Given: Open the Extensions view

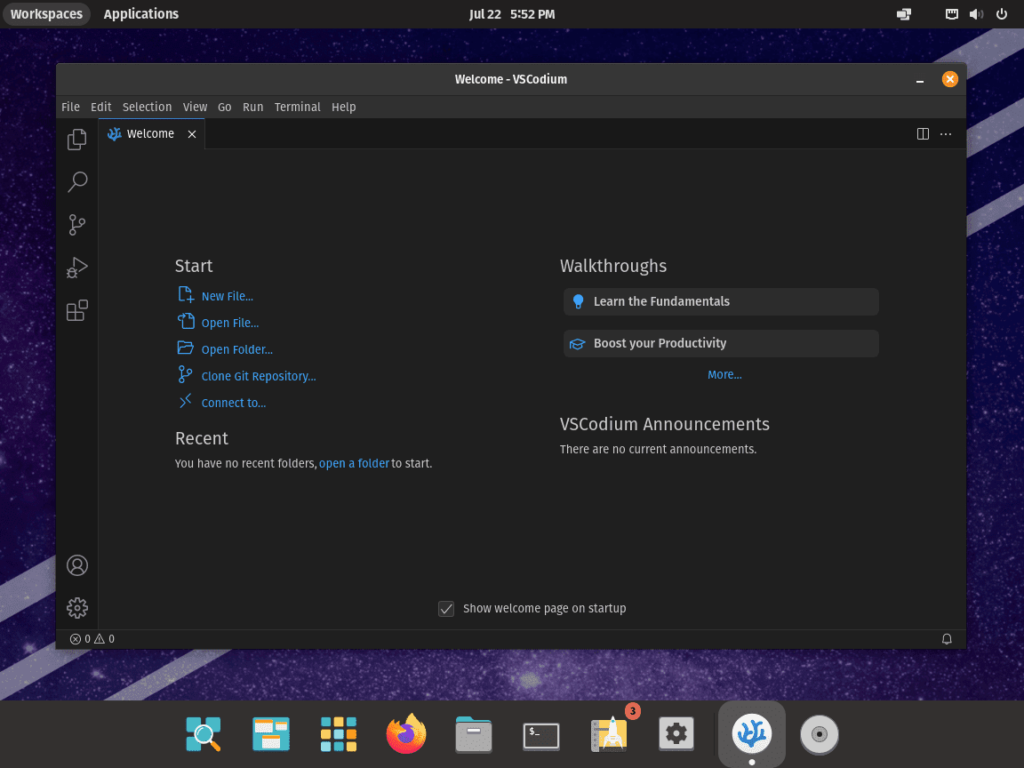Looking at the screenshot, I should point(77,311).
